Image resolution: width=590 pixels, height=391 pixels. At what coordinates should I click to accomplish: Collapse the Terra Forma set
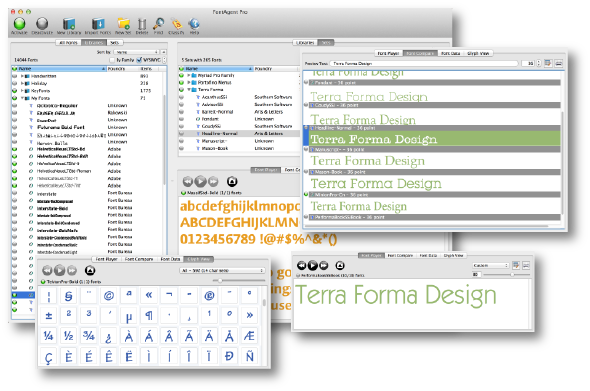[x=189, y=90]
